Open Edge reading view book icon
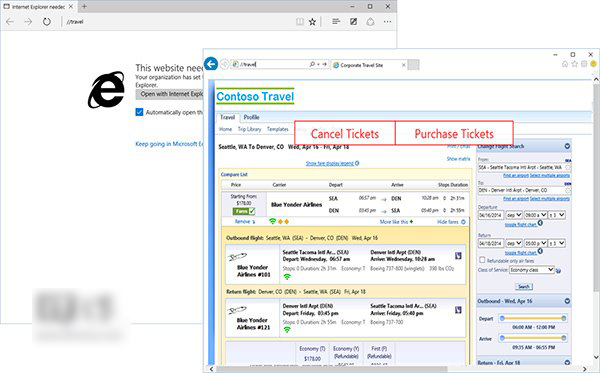The width and height of the screenshot is (600, 373). click(x=300, y=22)
